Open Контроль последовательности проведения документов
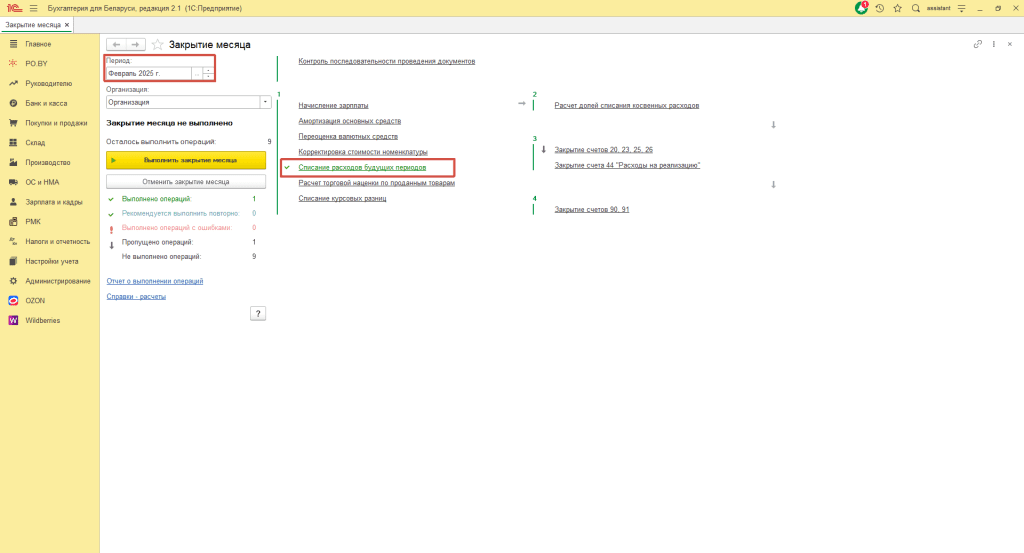This screenshot has height=553, width=1024. 387,61
